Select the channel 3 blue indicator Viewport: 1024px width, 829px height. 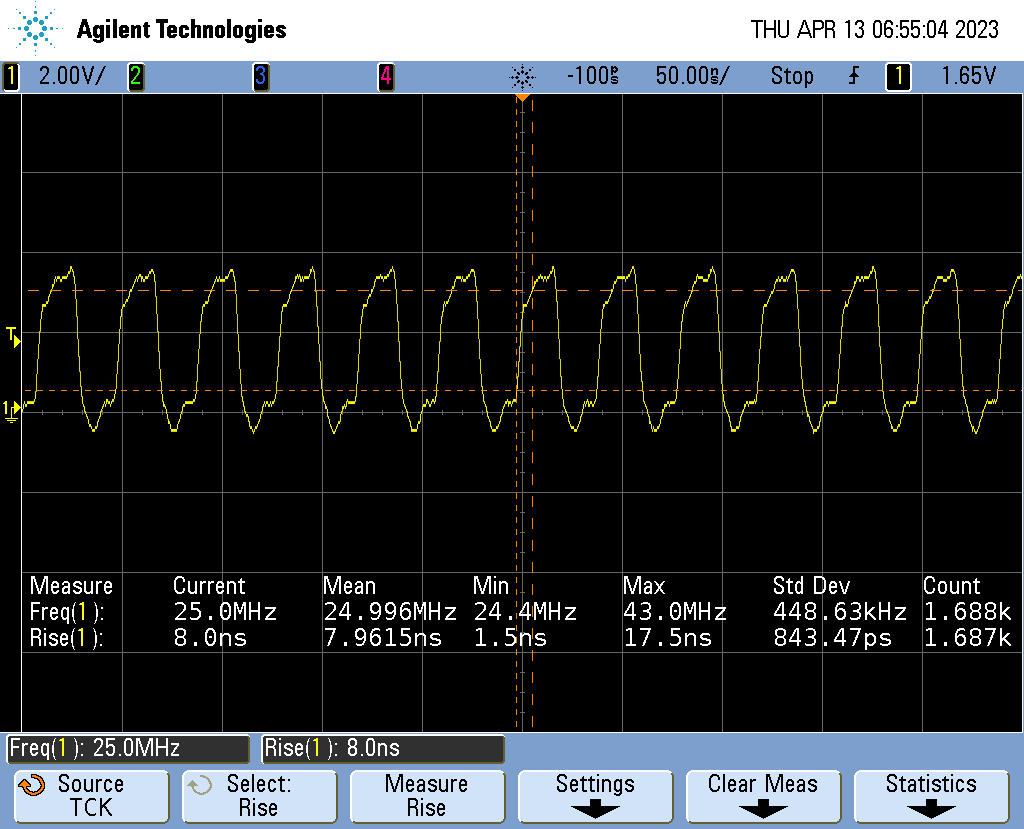(x=260, y=76)
